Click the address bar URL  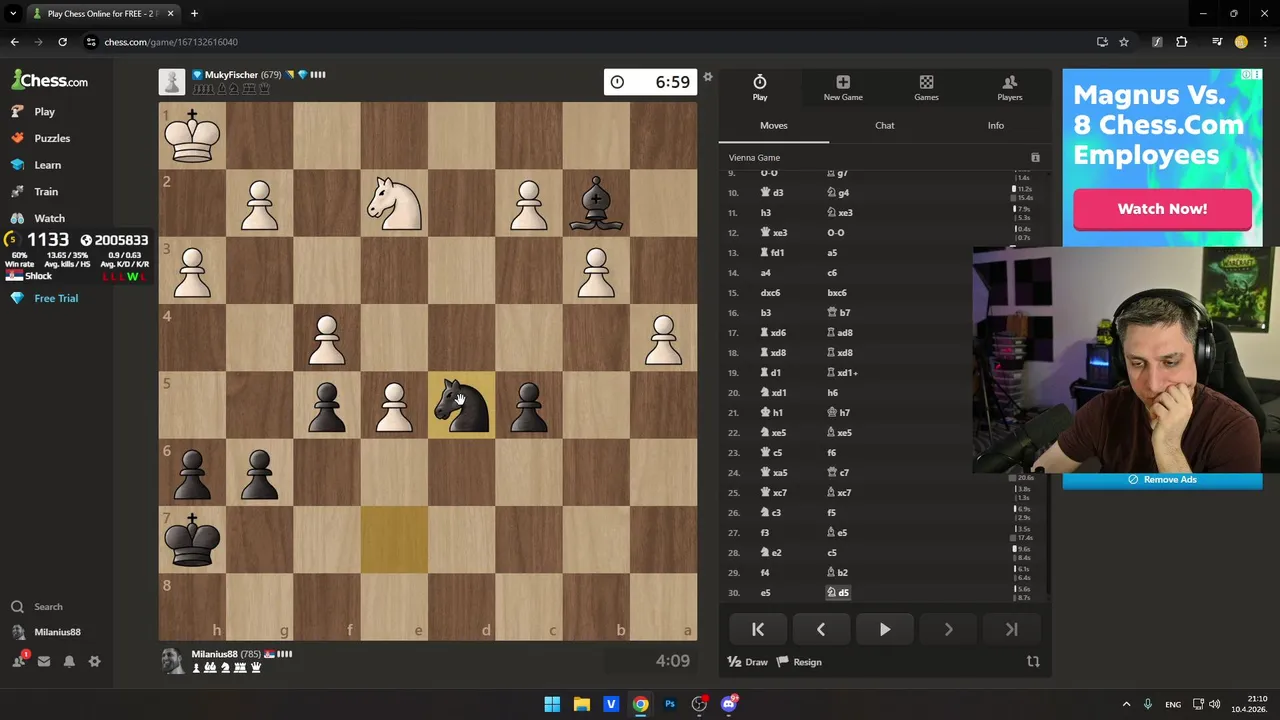[x=171, y=42]
